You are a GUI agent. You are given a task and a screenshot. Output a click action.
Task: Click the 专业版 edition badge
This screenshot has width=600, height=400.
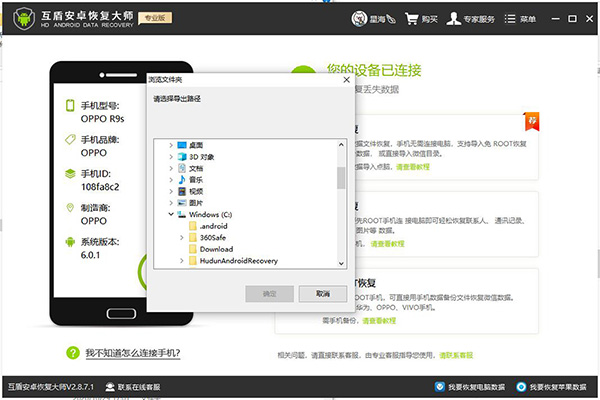(x=155, y=18)
